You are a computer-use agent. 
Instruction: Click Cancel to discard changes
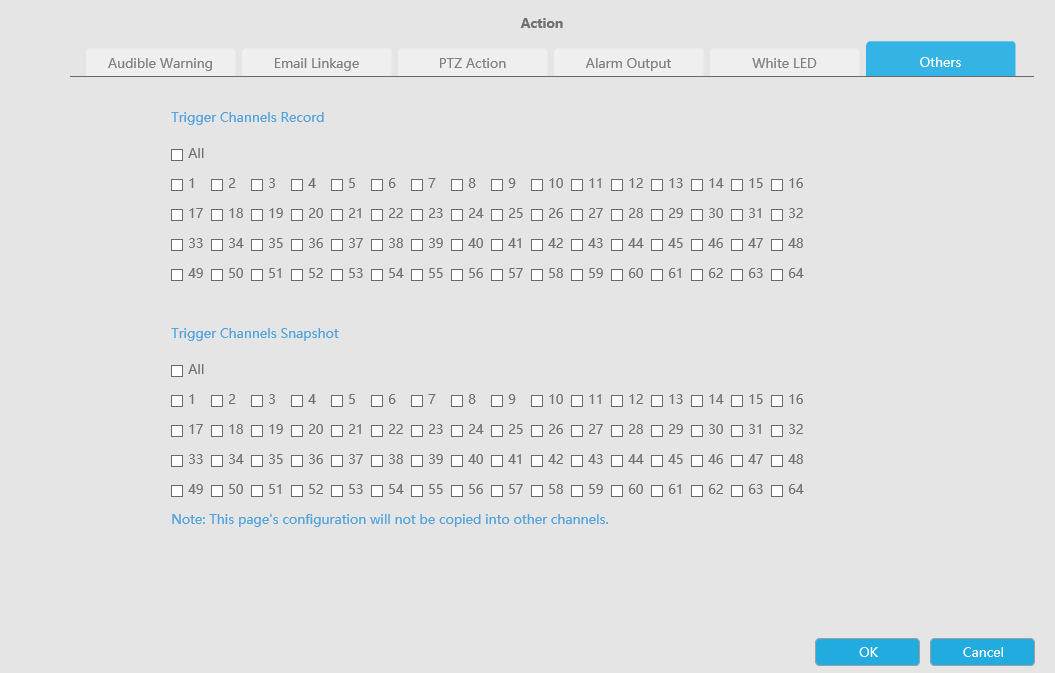tap(982, 652)
